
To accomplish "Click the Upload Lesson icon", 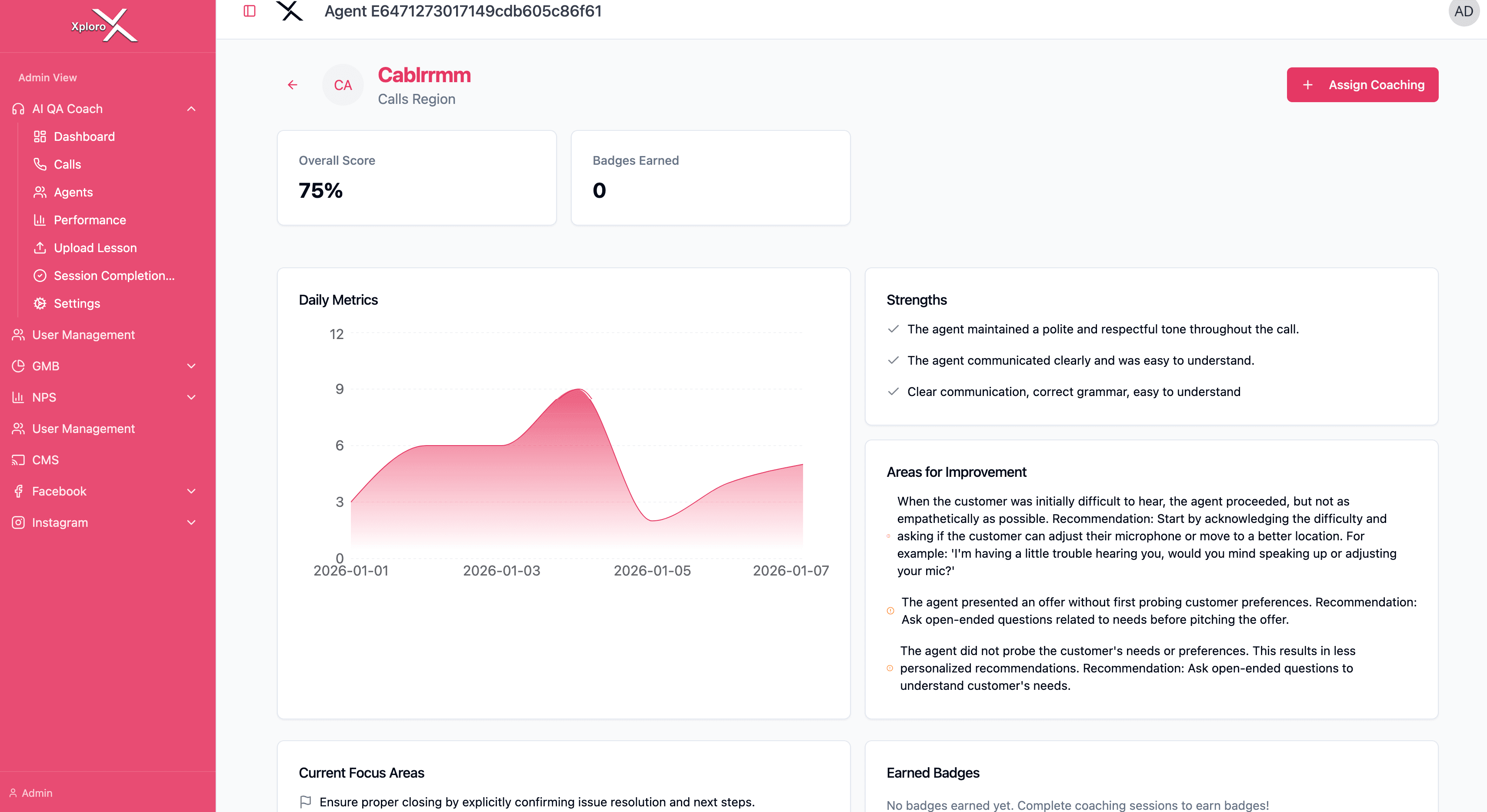I will tap(39, 248).
